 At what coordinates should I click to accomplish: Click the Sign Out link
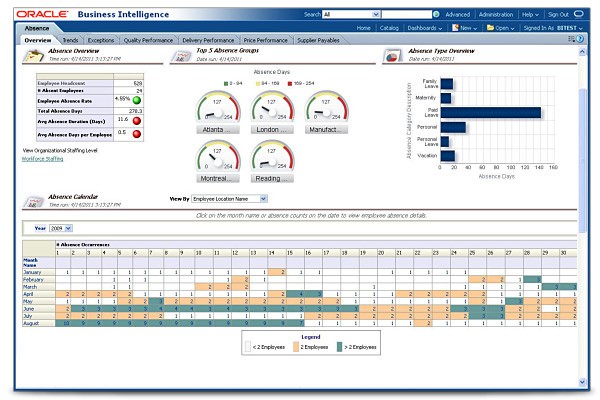pos(558,15)
